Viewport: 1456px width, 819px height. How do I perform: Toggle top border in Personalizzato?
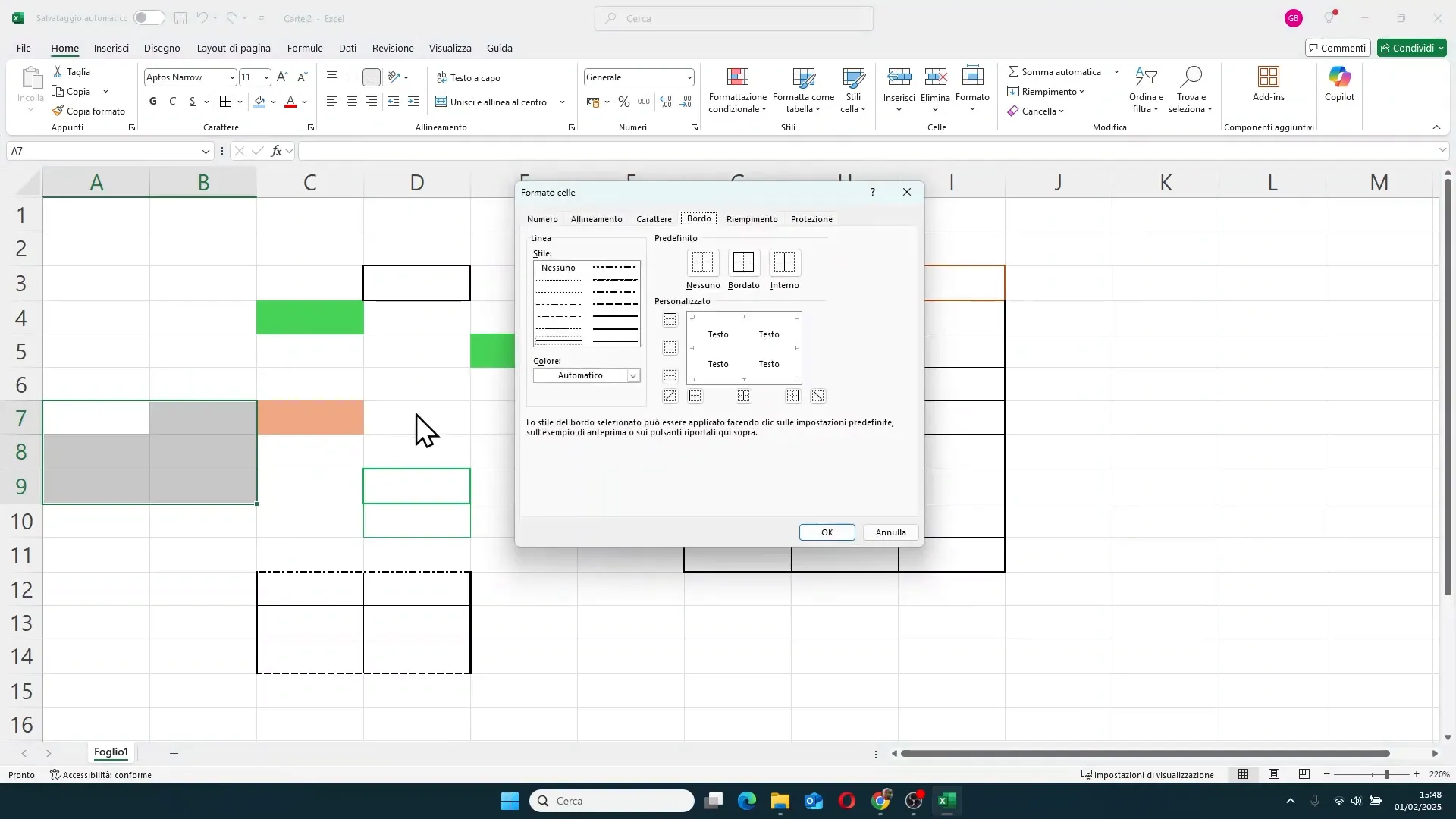pyautogui.click(x=670, y=320)
